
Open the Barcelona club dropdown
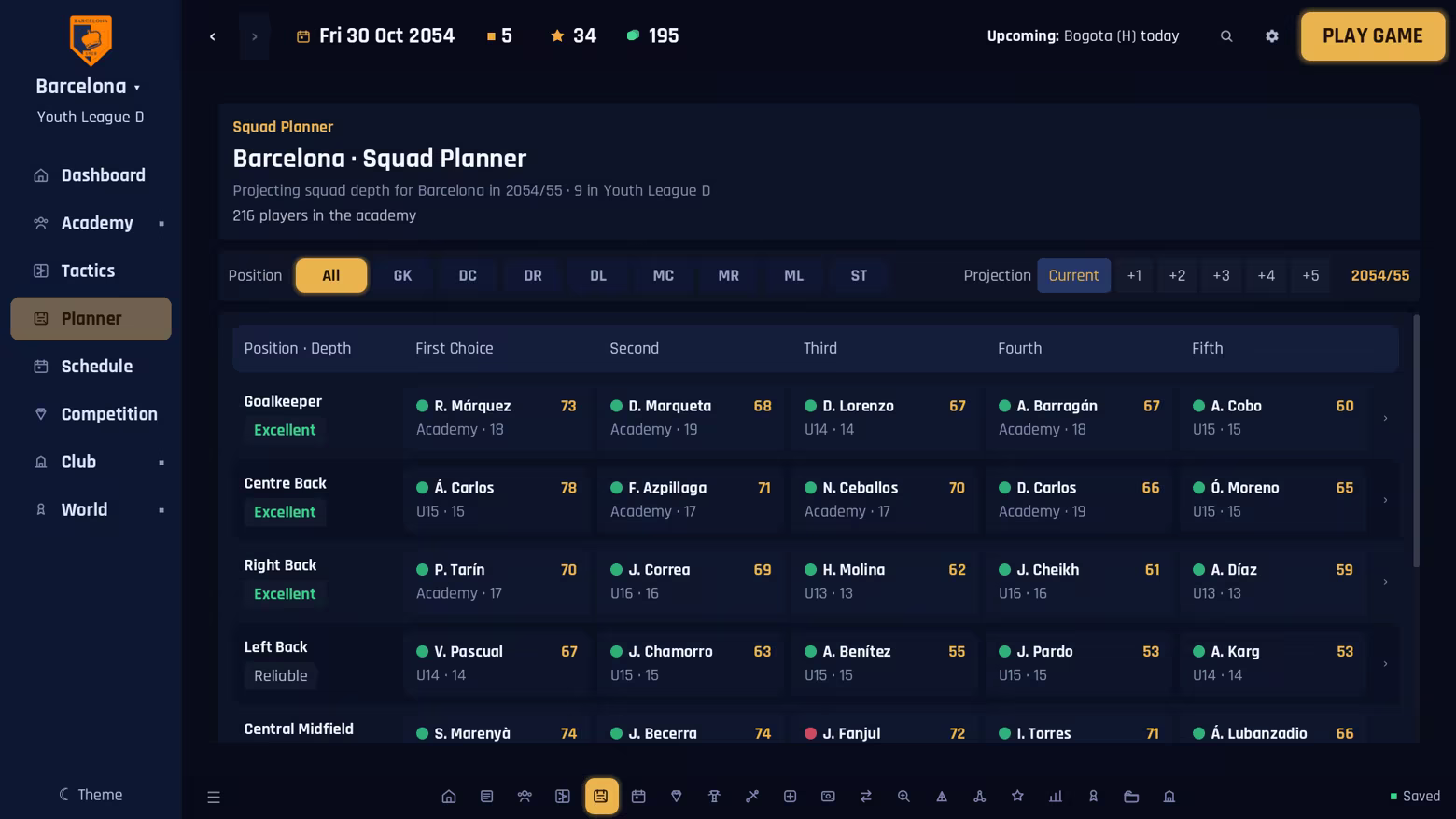(x=89, y=87)
